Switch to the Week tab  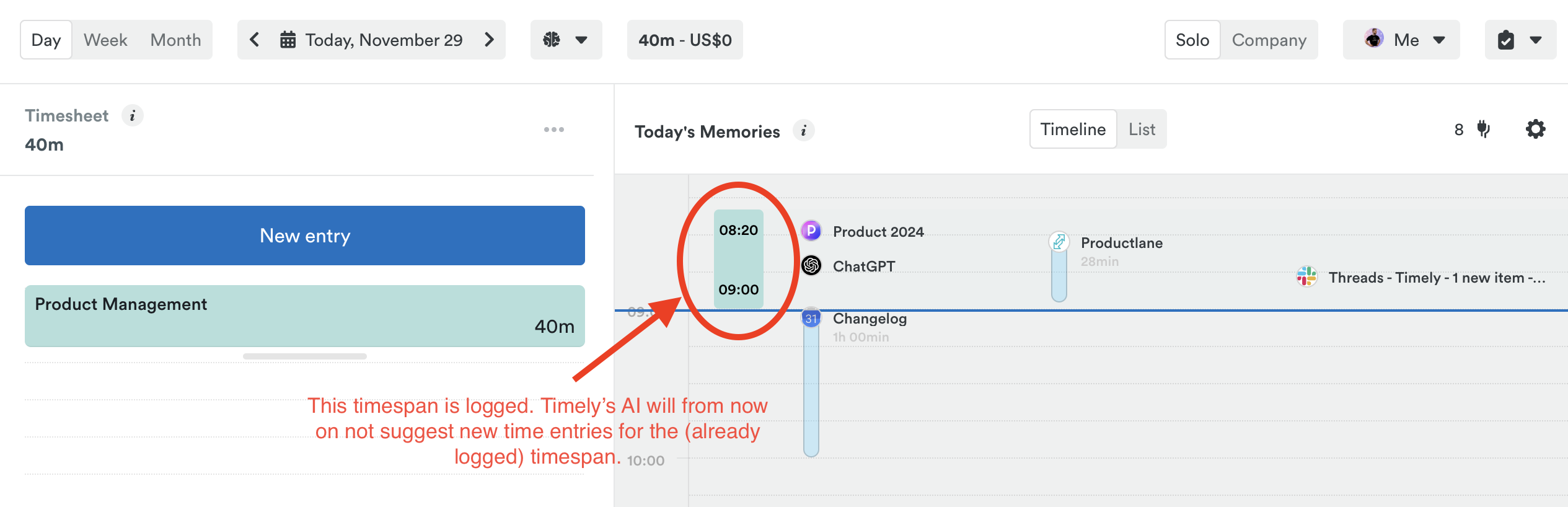pyautogui.click(x=105, y=40)
